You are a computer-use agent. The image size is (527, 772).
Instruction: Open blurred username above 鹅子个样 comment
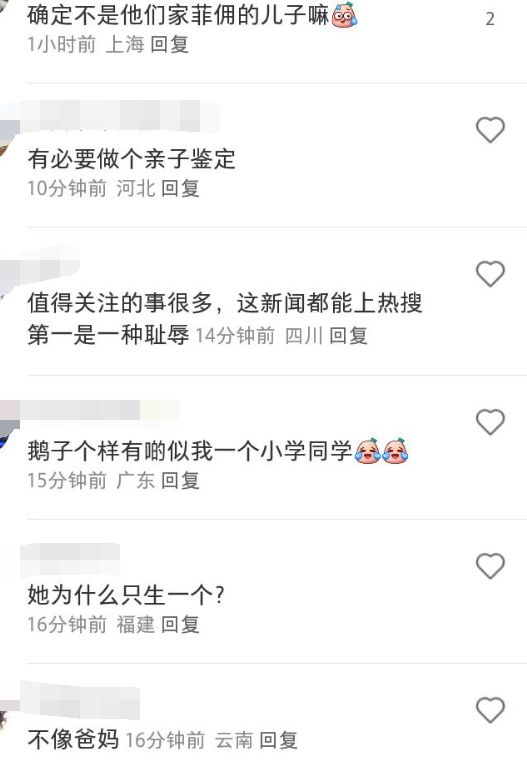click(99, 410)
